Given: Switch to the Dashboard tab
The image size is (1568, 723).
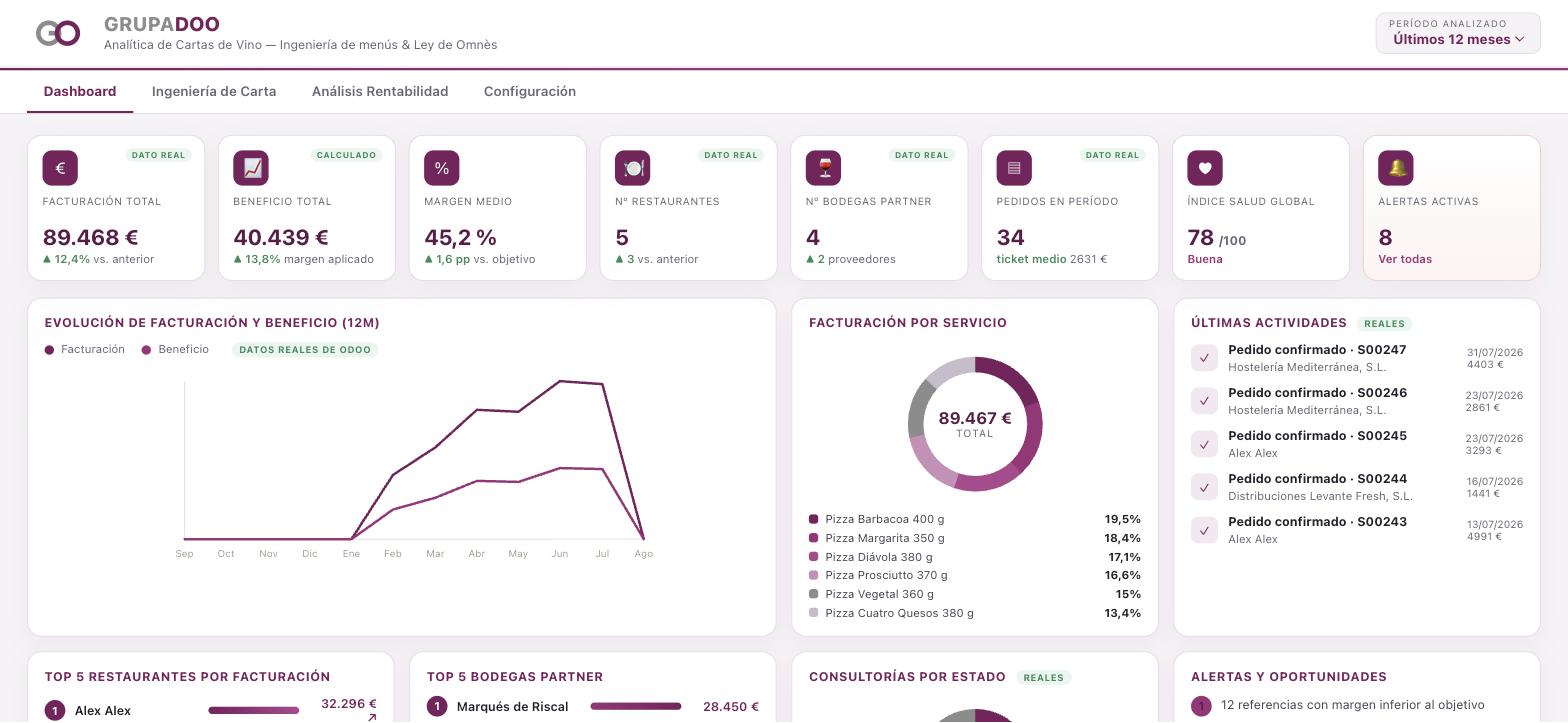Looking at the screenshot, I should pos(80,91).
